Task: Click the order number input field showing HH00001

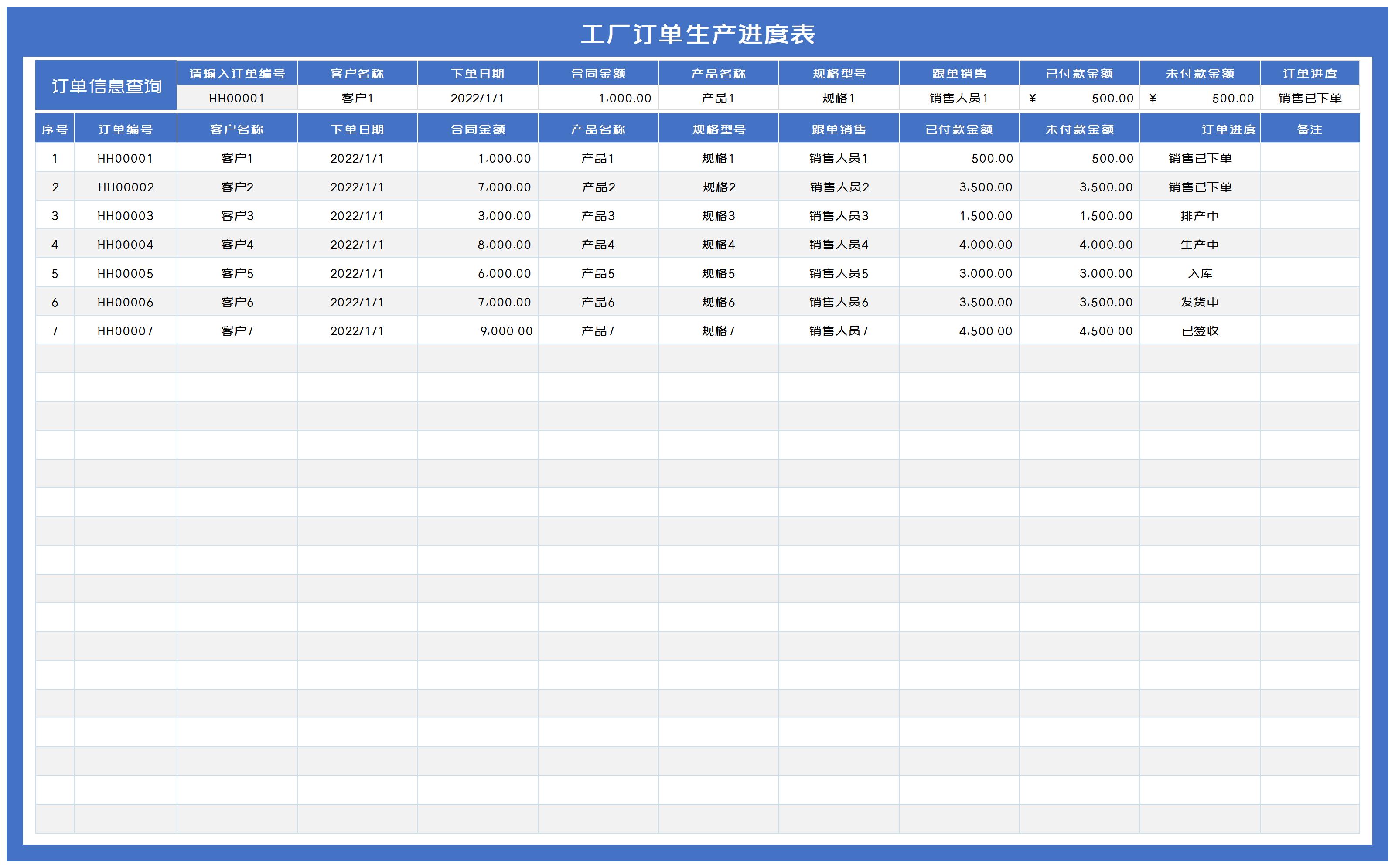Action: pyautogui.click(x=237, y=98)
